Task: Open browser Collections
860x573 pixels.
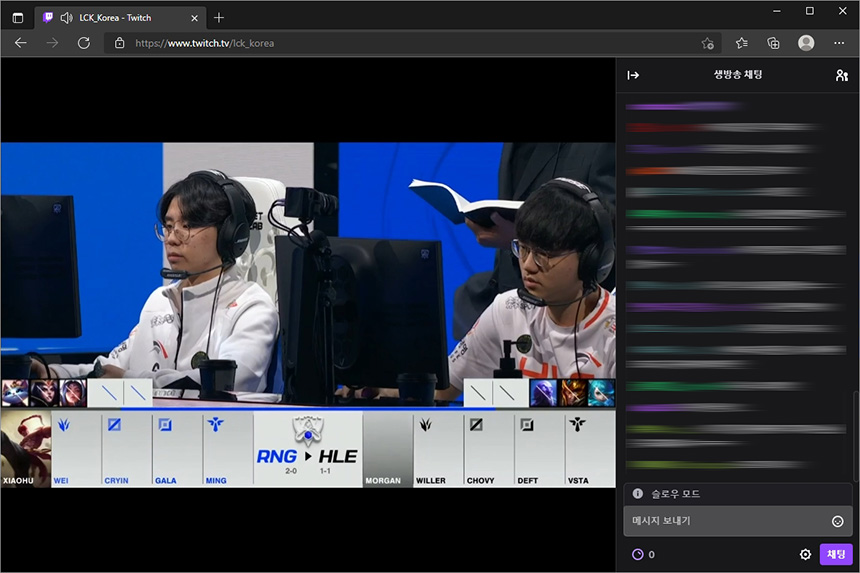Action: (x=773, y=43)
